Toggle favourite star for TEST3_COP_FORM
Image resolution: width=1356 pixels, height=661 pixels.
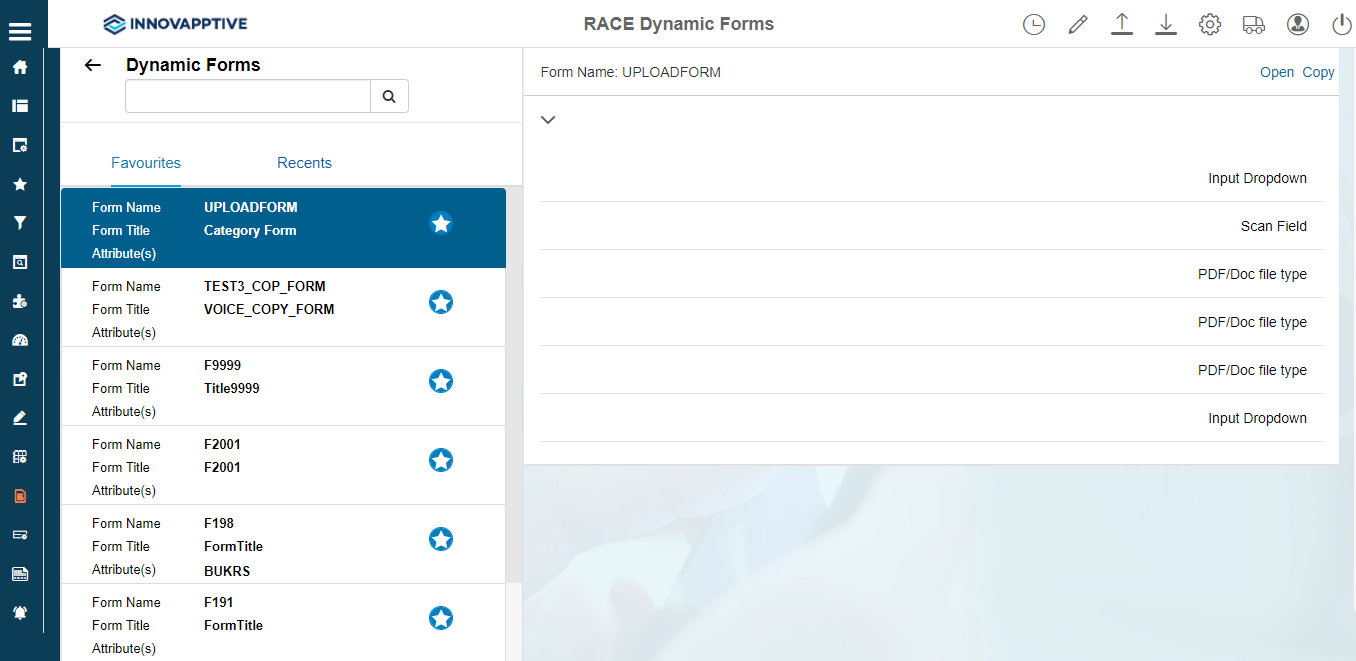441,302
